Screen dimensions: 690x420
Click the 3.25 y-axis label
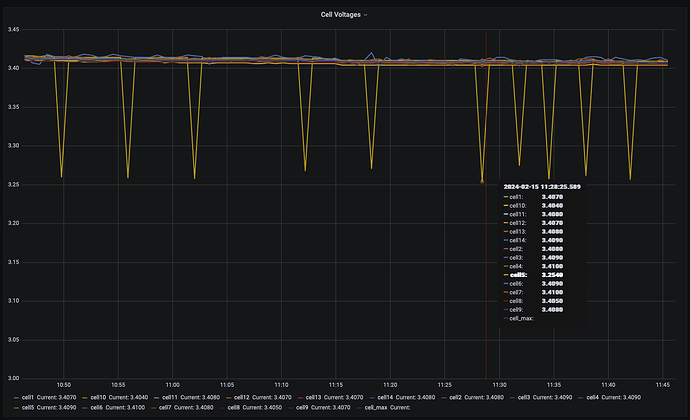[x=13, y=185]
